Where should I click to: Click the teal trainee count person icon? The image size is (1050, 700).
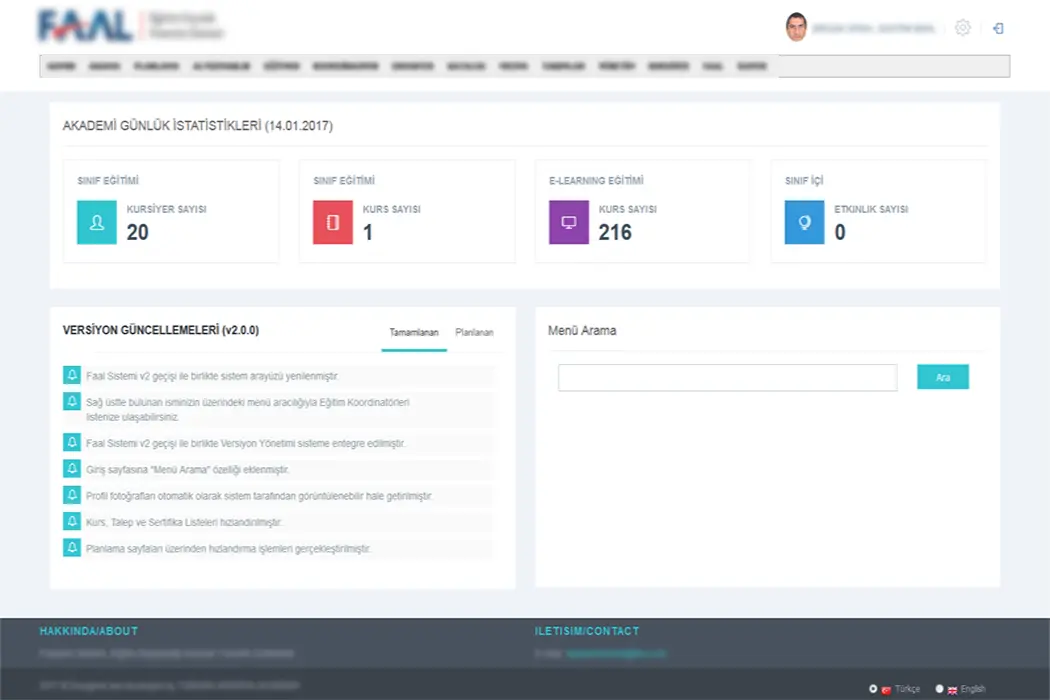(x=97, y=223)
